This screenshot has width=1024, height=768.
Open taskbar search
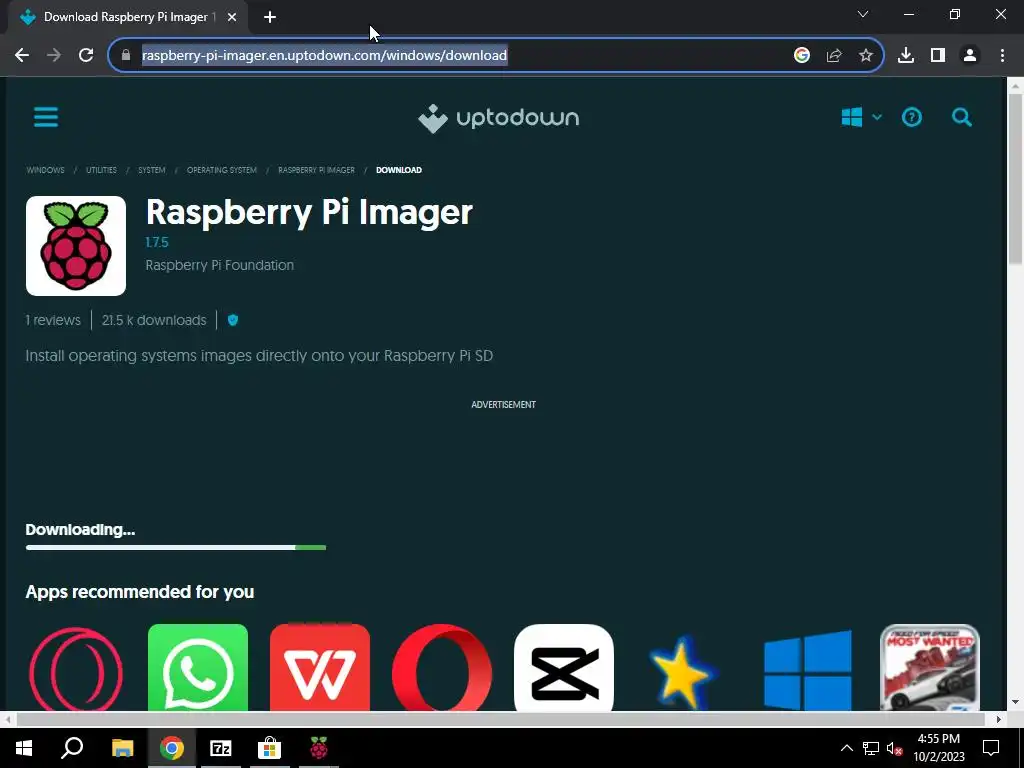pos(72,748)
